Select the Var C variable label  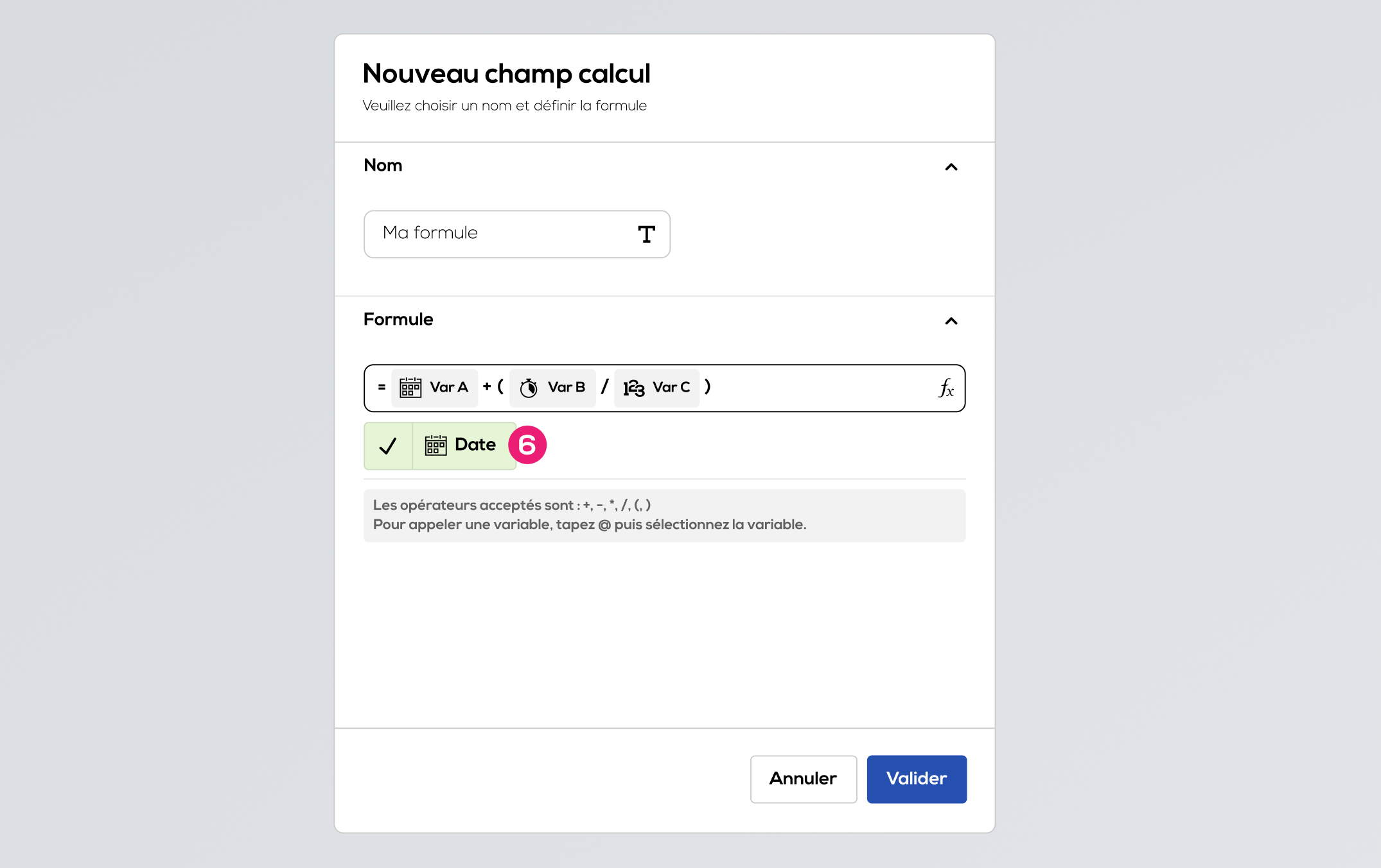pyautogui.click(x=671, y=387)
